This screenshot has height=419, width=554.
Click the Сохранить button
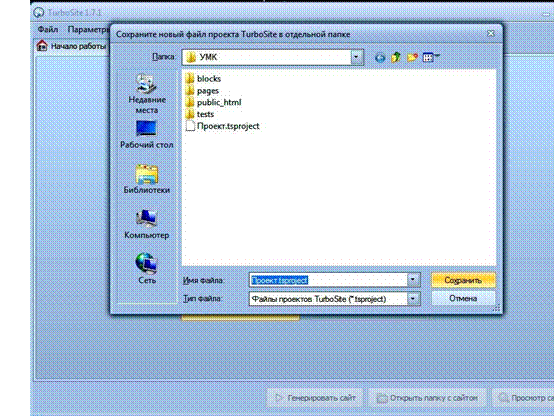(x=463, y=280)
